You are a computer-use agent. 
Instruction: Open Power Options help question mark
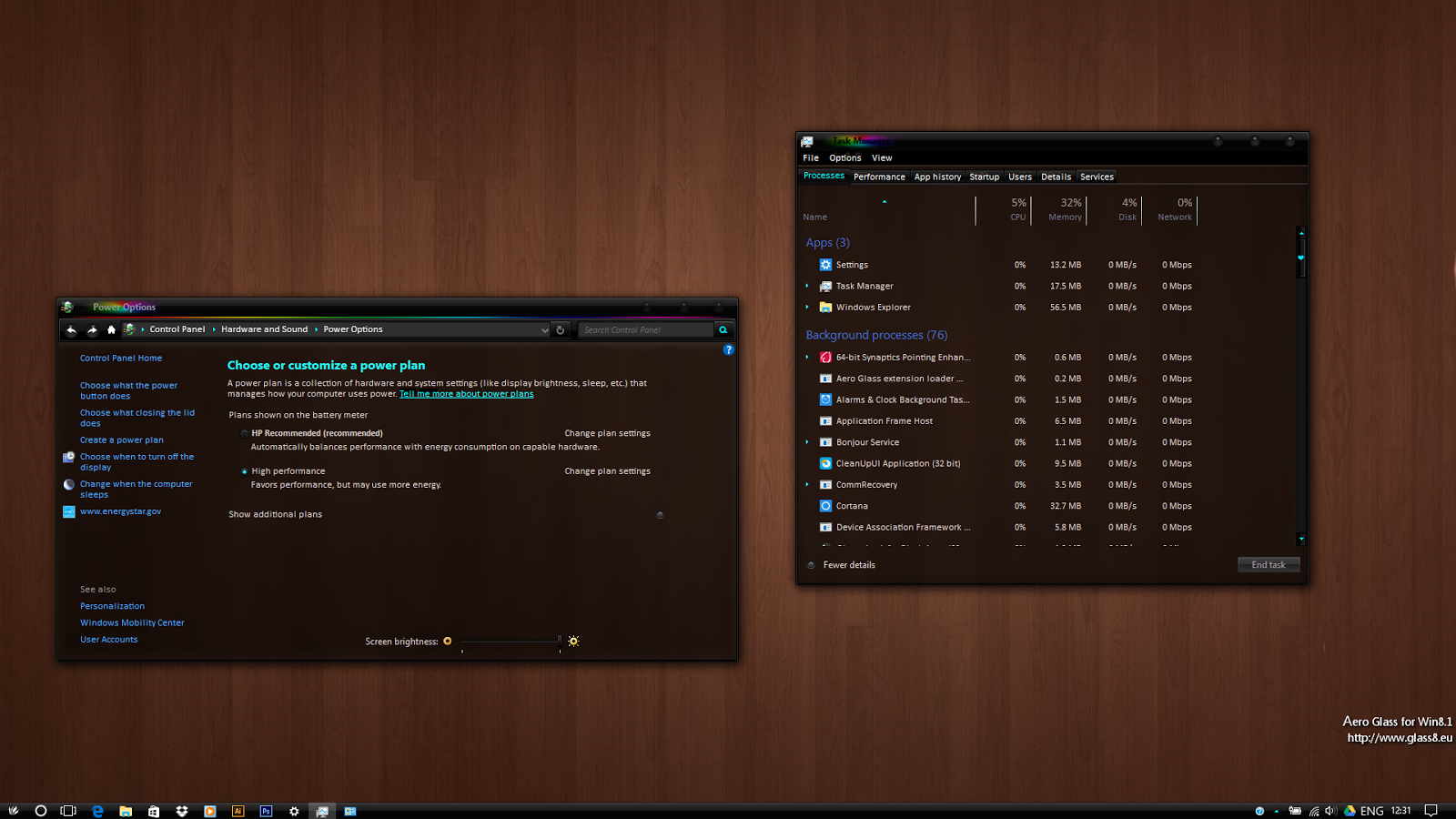[728, 349]
